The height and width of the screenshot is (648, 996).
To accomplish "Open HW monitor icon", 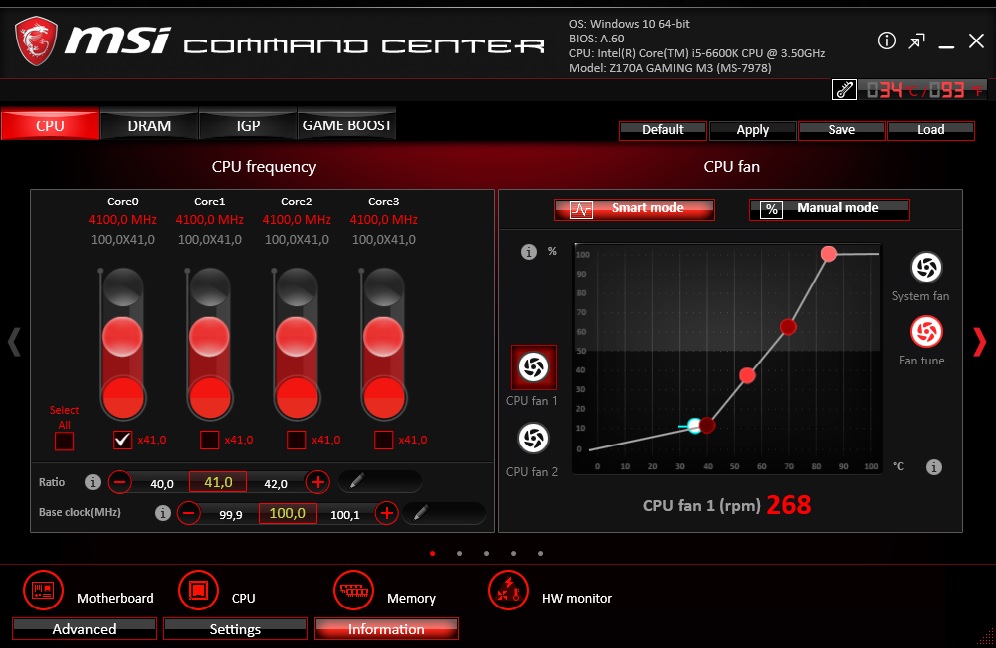I will (508, 590).
